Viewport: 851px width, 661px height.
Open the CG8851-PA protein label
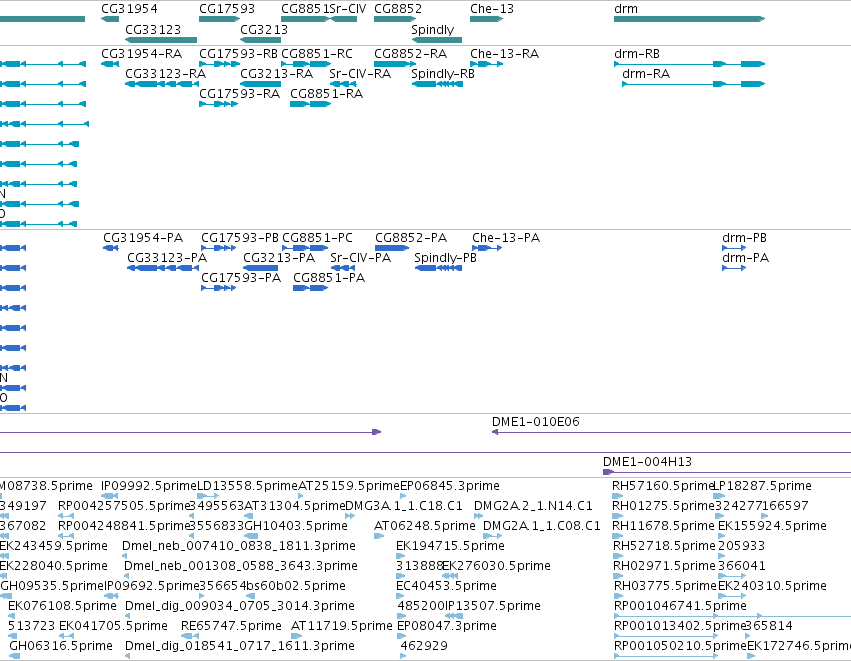coord(329,278)
